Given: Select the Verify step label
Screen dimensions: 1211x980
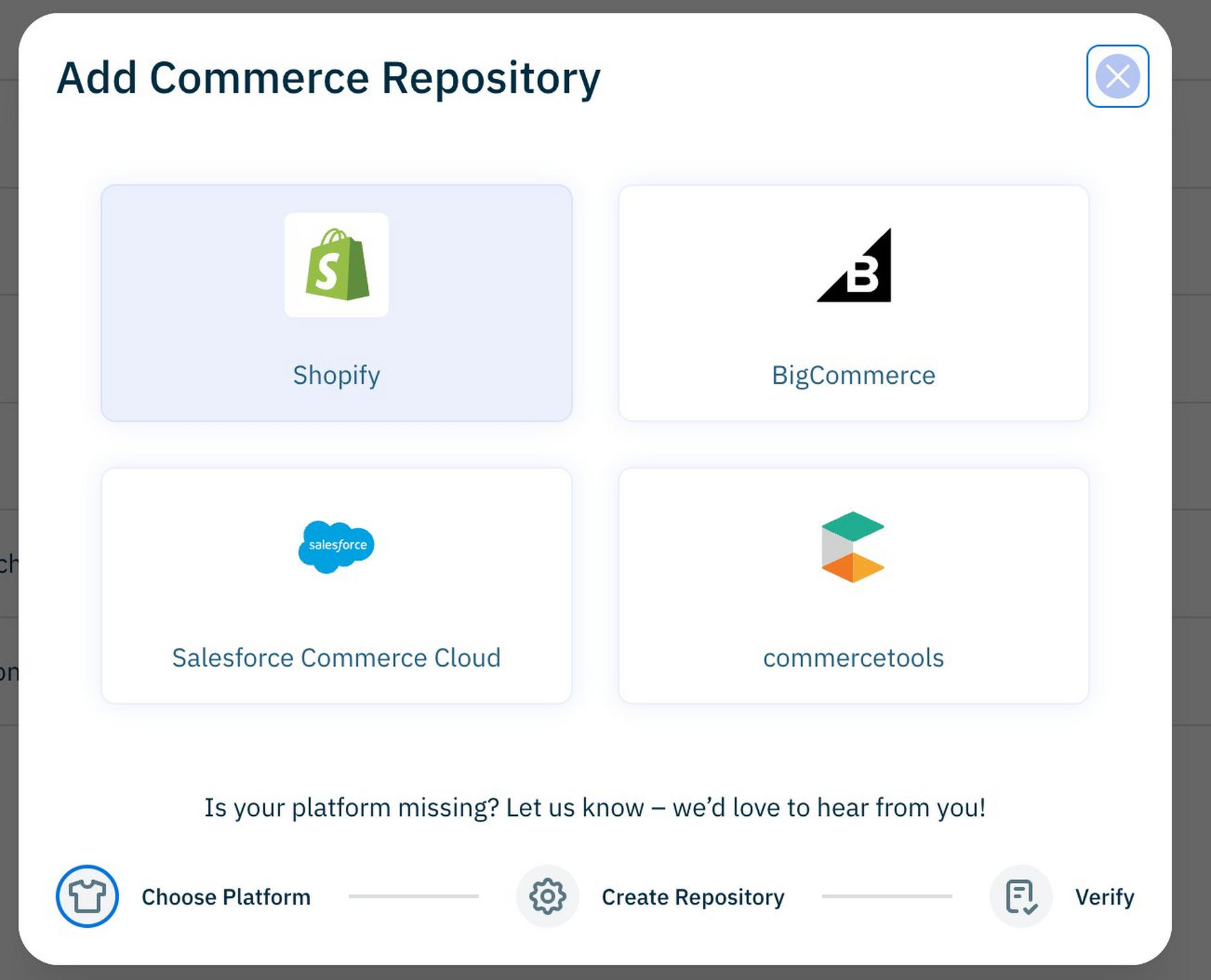Looking at the screenshot, I should [x=1105, y=897].
